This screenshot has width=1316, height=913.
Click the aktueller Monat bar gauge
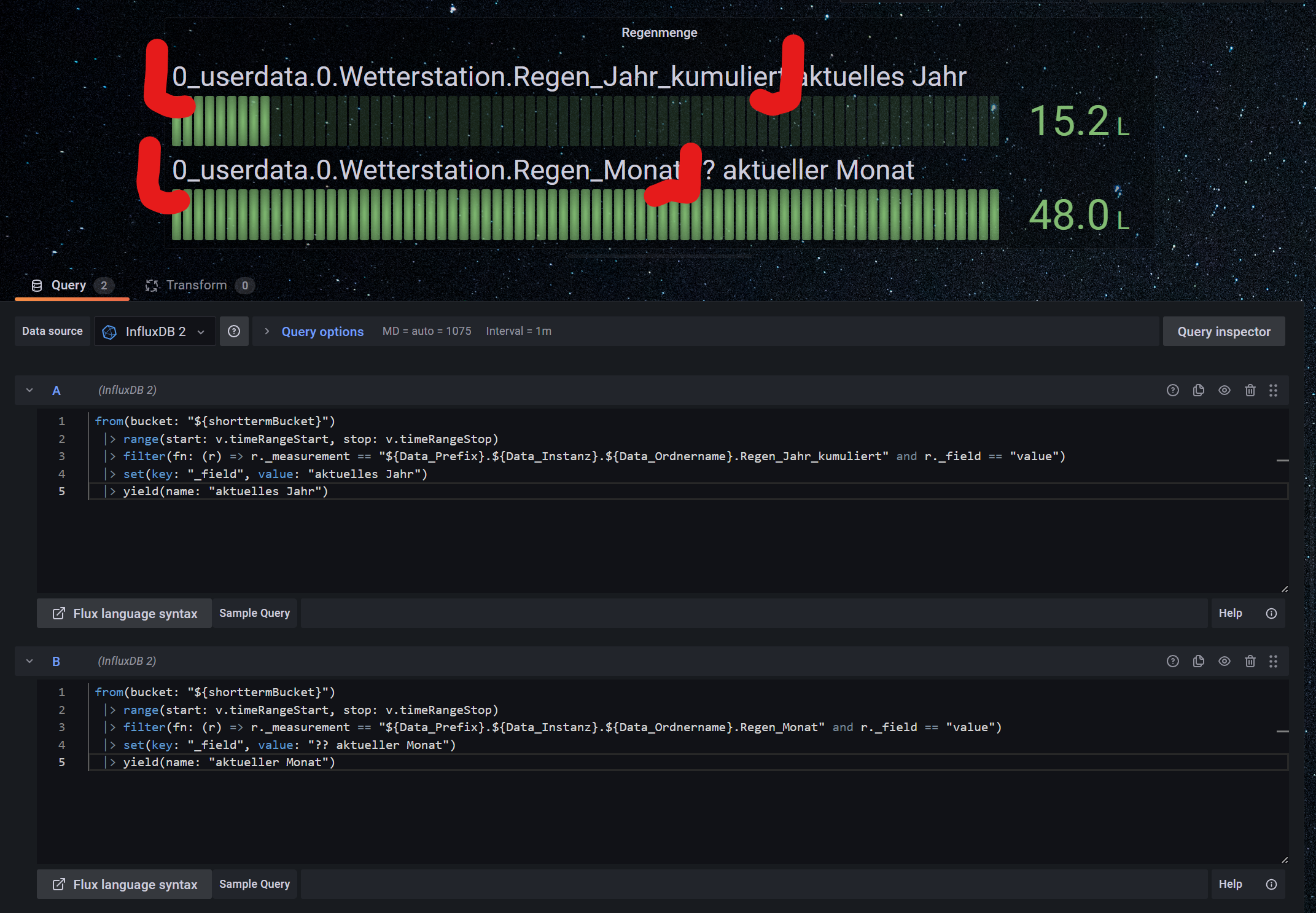click(x=585, y=214)
